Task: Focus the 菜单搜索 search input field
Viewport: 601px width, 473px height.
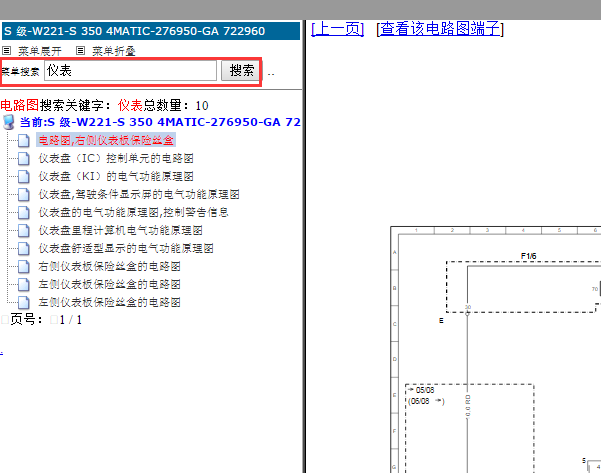Action: [130, 71]
